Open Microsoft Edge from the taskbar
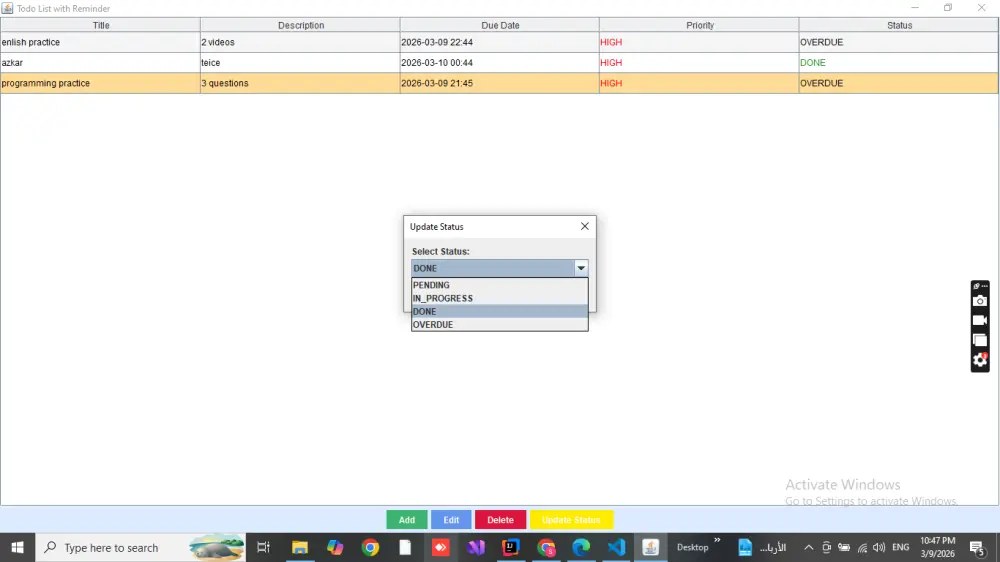Screen dimensions: 1000x562 pos(581,547)
